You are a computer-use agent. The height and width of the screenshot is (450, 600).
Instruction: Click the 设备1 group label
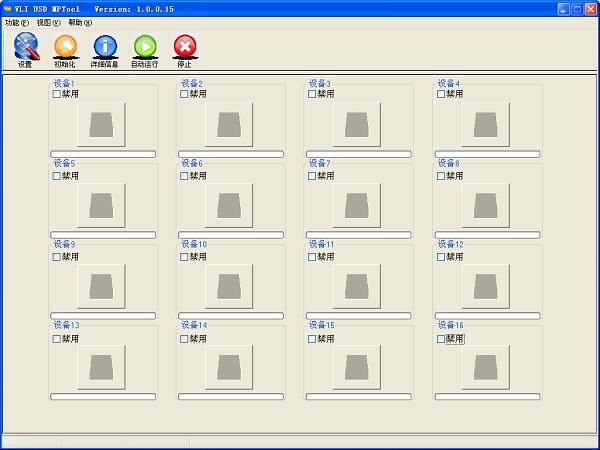click(64, 83)
